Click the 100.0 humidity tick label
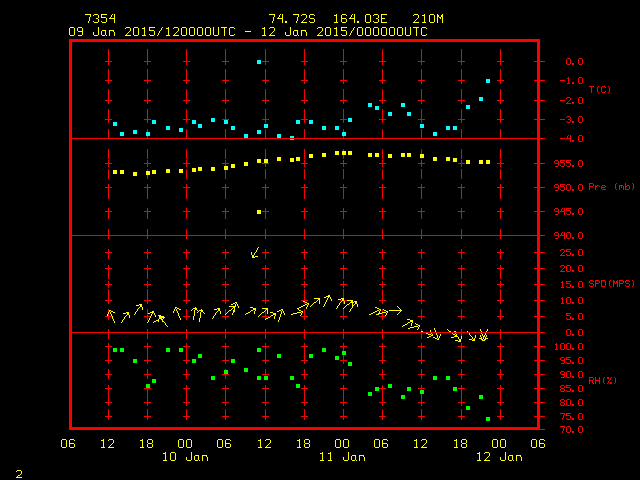640x480 pixels. (569, 347)
